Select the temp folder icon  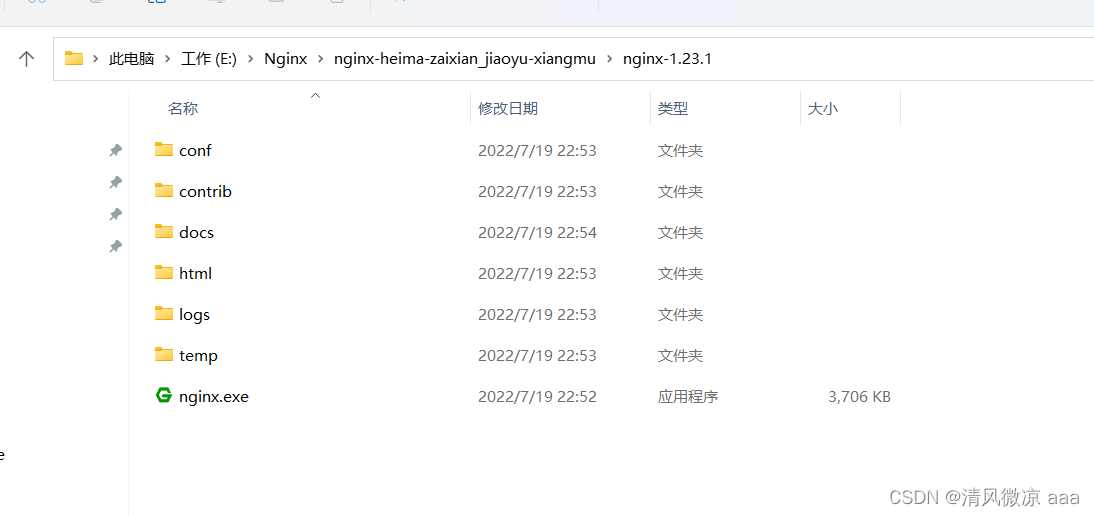tap(163, 355)
